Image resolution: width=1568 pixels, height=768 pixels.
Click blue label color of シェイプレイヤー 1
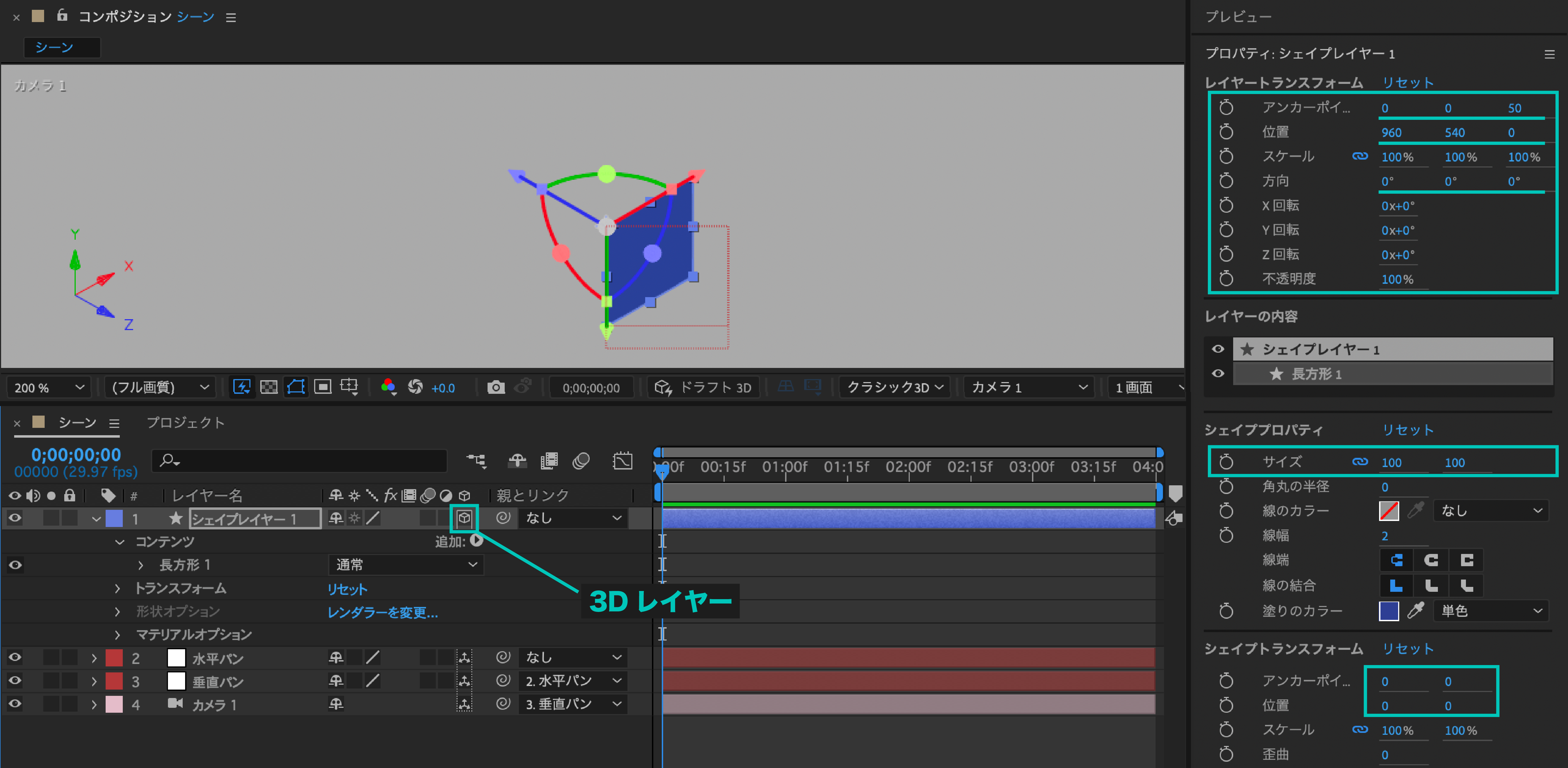click(114, 518)
